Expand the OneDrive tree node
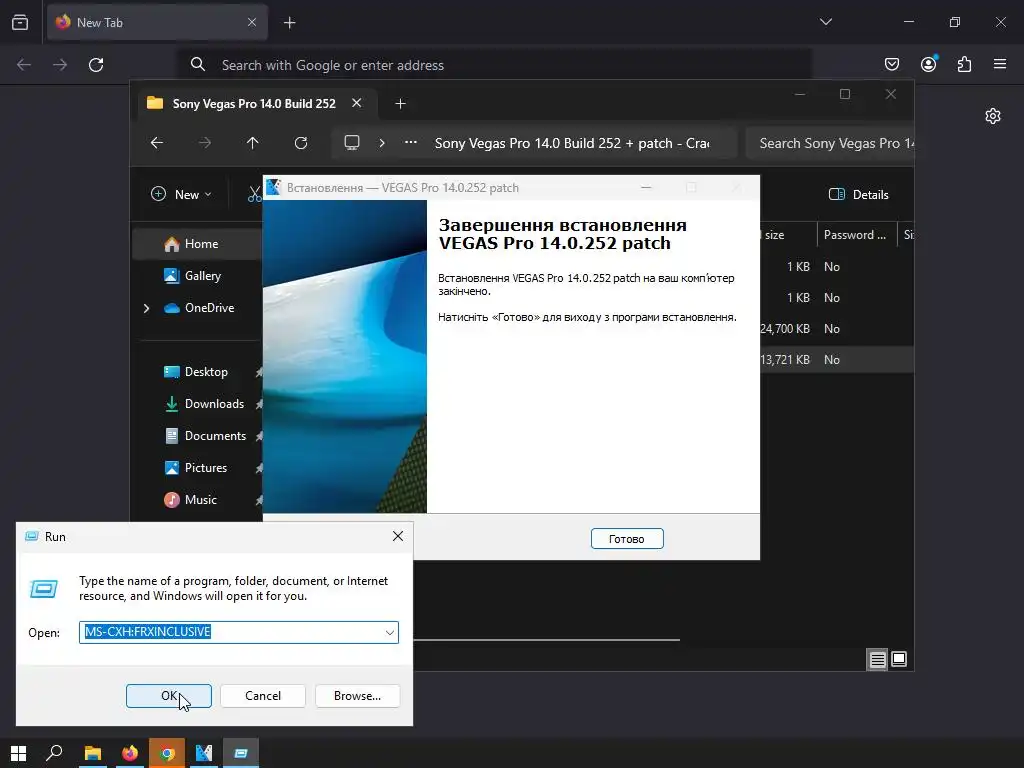The height and width of the screenshot is (768, 1024). tap(146, 308)
